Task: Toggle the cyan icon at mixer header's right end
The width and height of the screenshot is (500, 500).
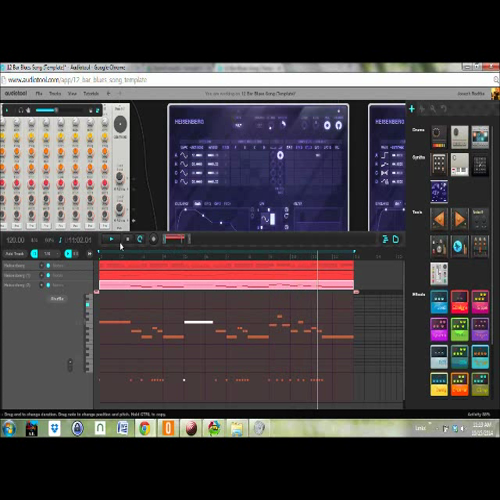Action: [x=98, y=110]
